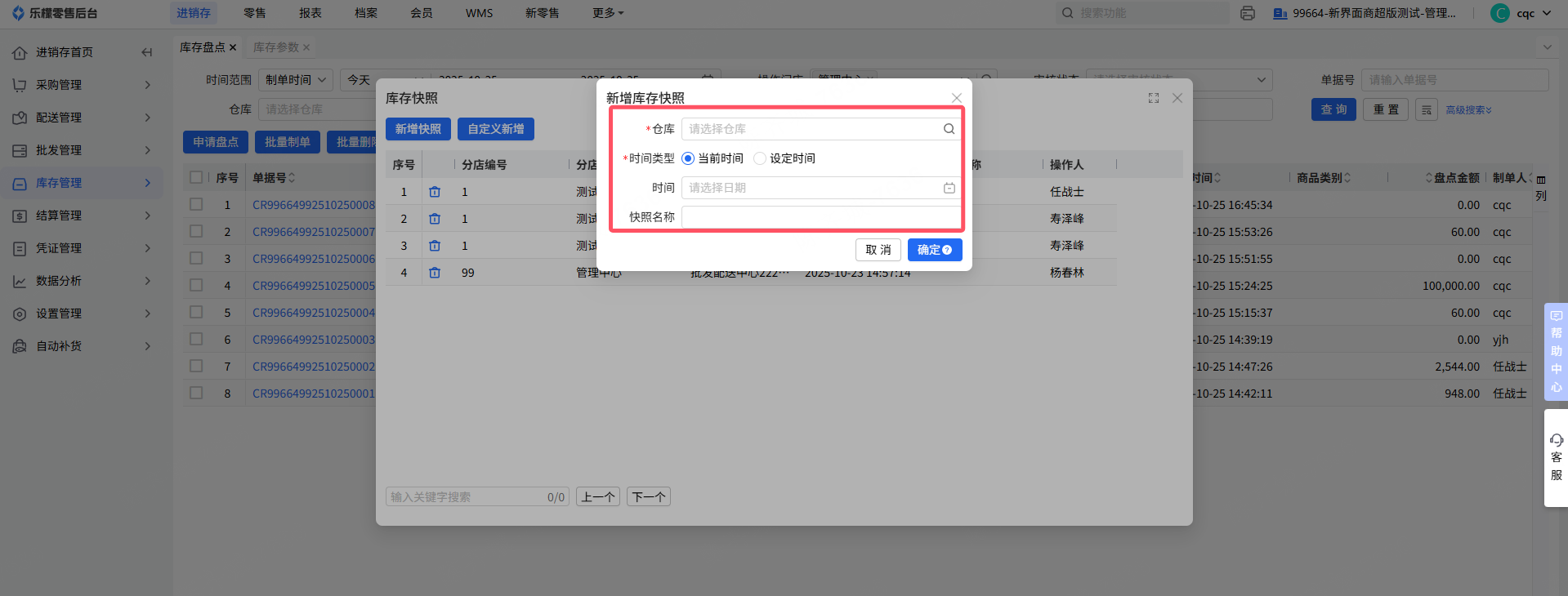Click the delete icon in snapshot row 4
Screen dimensions: 1568x596
click(x=435, y=273)
